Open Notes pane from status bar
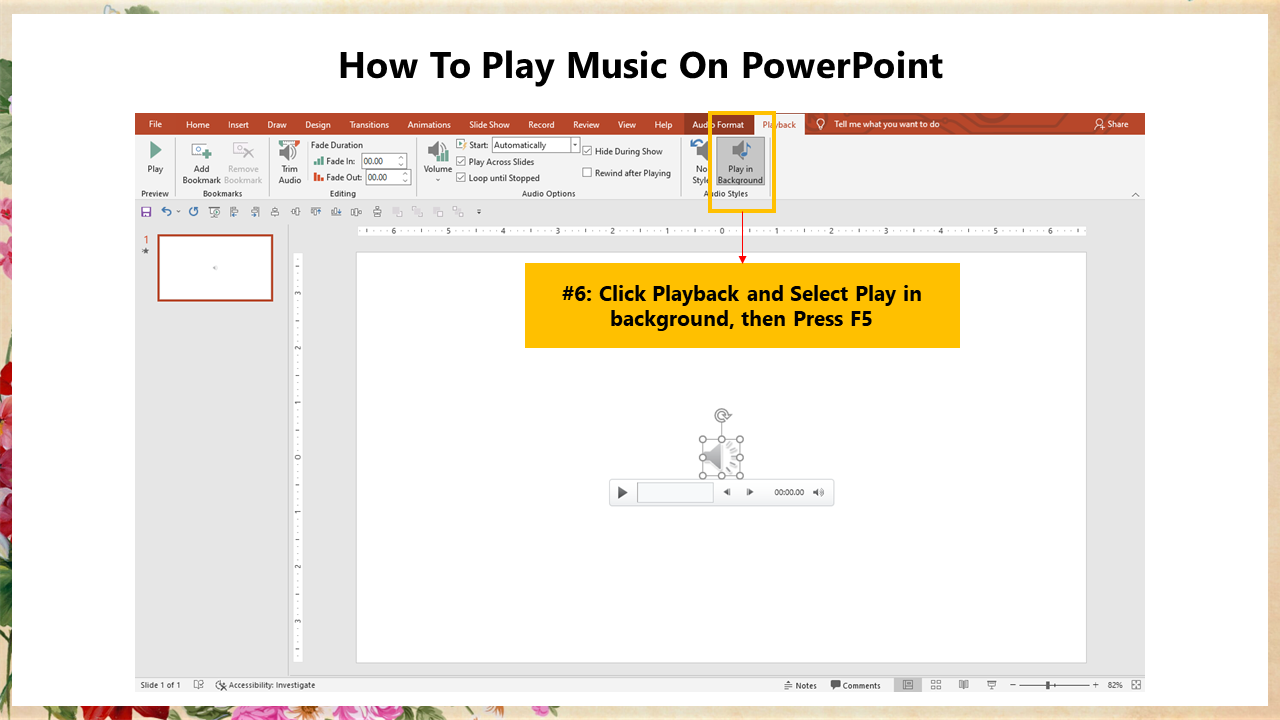Screen dimensions: 1280x720 click(x=800, y=685)
